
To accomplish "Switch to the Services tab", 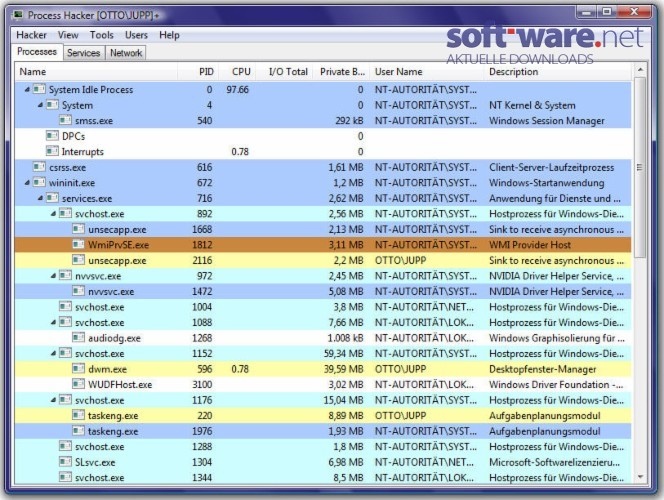I will (83, 53).
